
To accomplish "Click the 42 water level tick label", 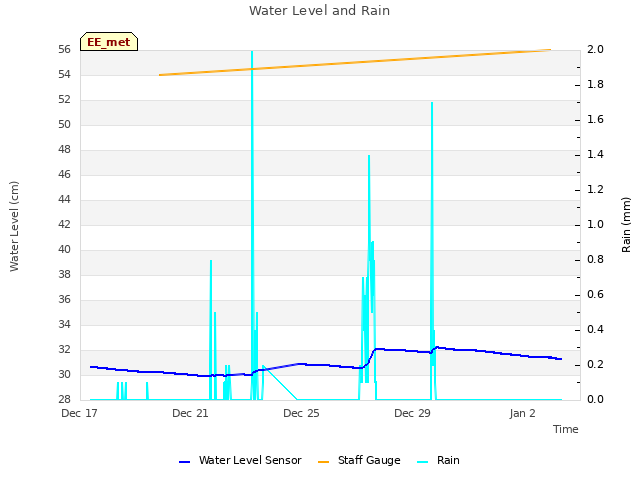I will point(64,224).
